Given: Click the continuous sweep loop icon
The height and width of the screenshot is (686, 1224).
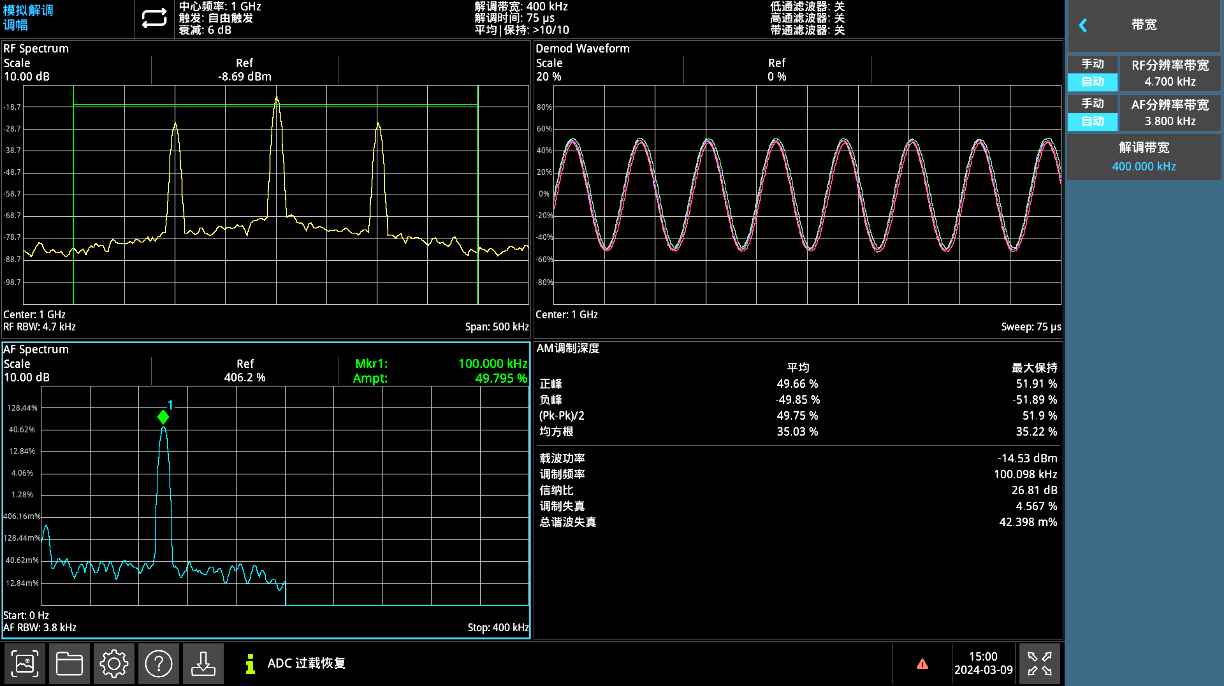Looking at the screenshot, I should click(x=154, y=18).
